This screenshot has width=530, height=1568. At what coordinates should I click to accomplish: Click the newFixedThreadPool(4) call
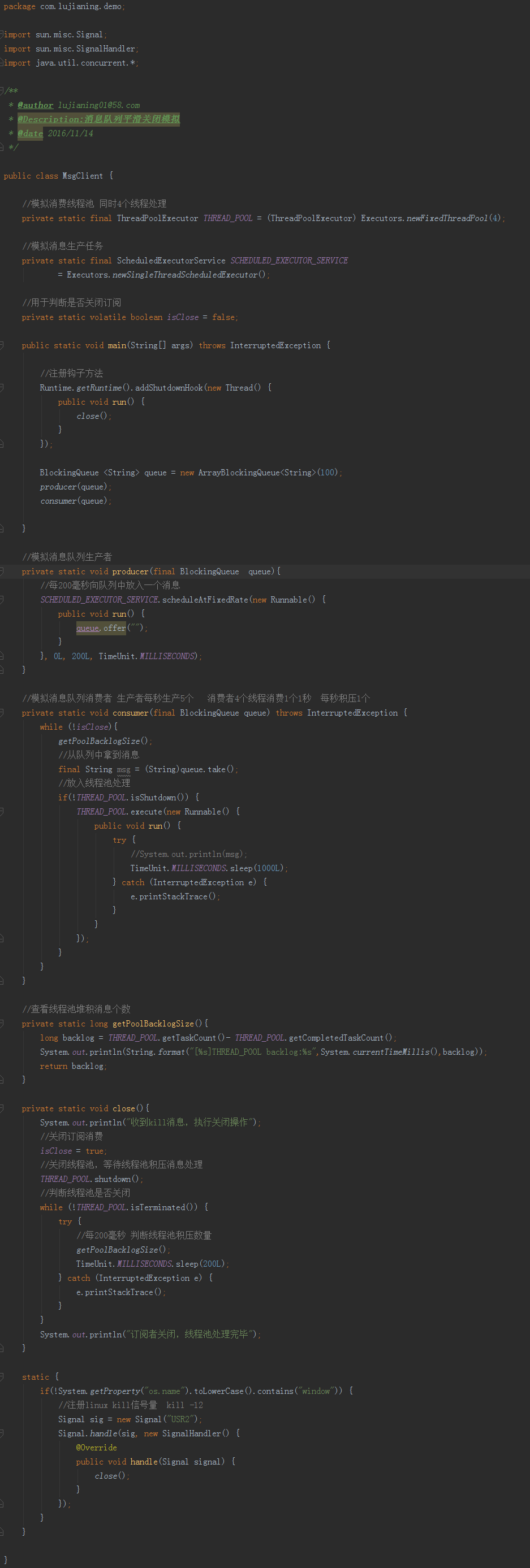pos(454,219)
